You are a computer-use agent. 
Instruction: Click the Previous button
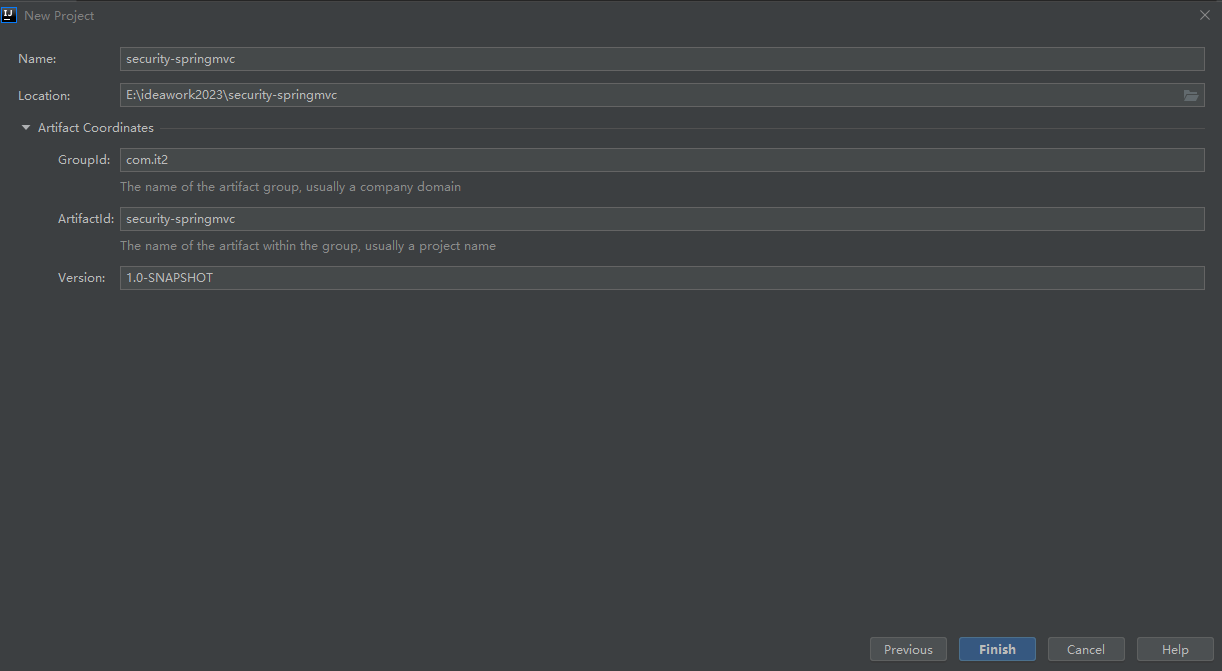click(x=907, y=648)
